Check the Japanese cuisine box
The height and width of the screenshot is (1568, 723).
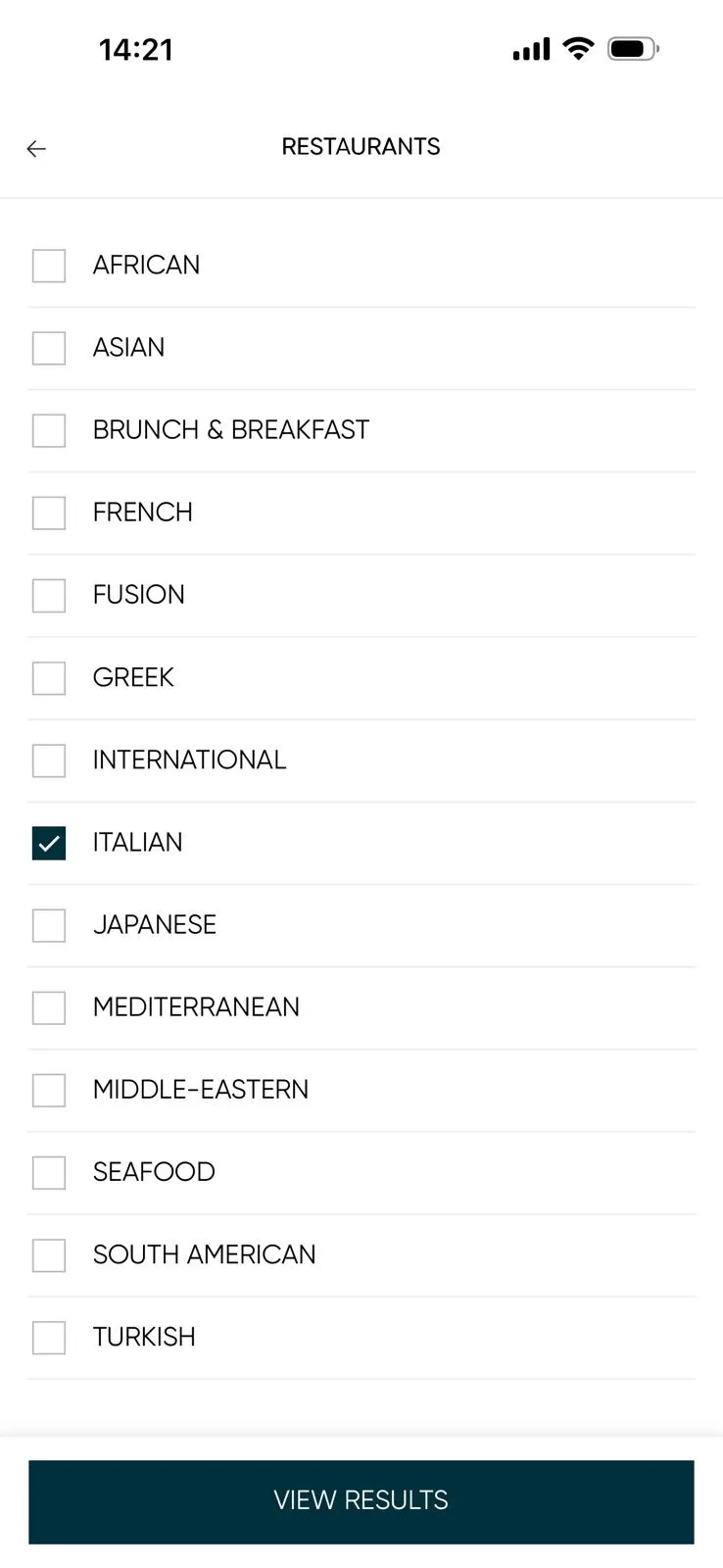click(49, 925)
